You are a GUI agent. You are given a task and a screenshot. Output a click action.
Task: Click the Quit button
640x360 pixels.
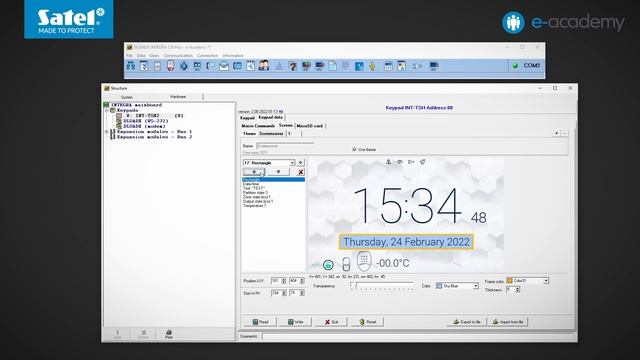pyautogui.click(x=331, y=322)
